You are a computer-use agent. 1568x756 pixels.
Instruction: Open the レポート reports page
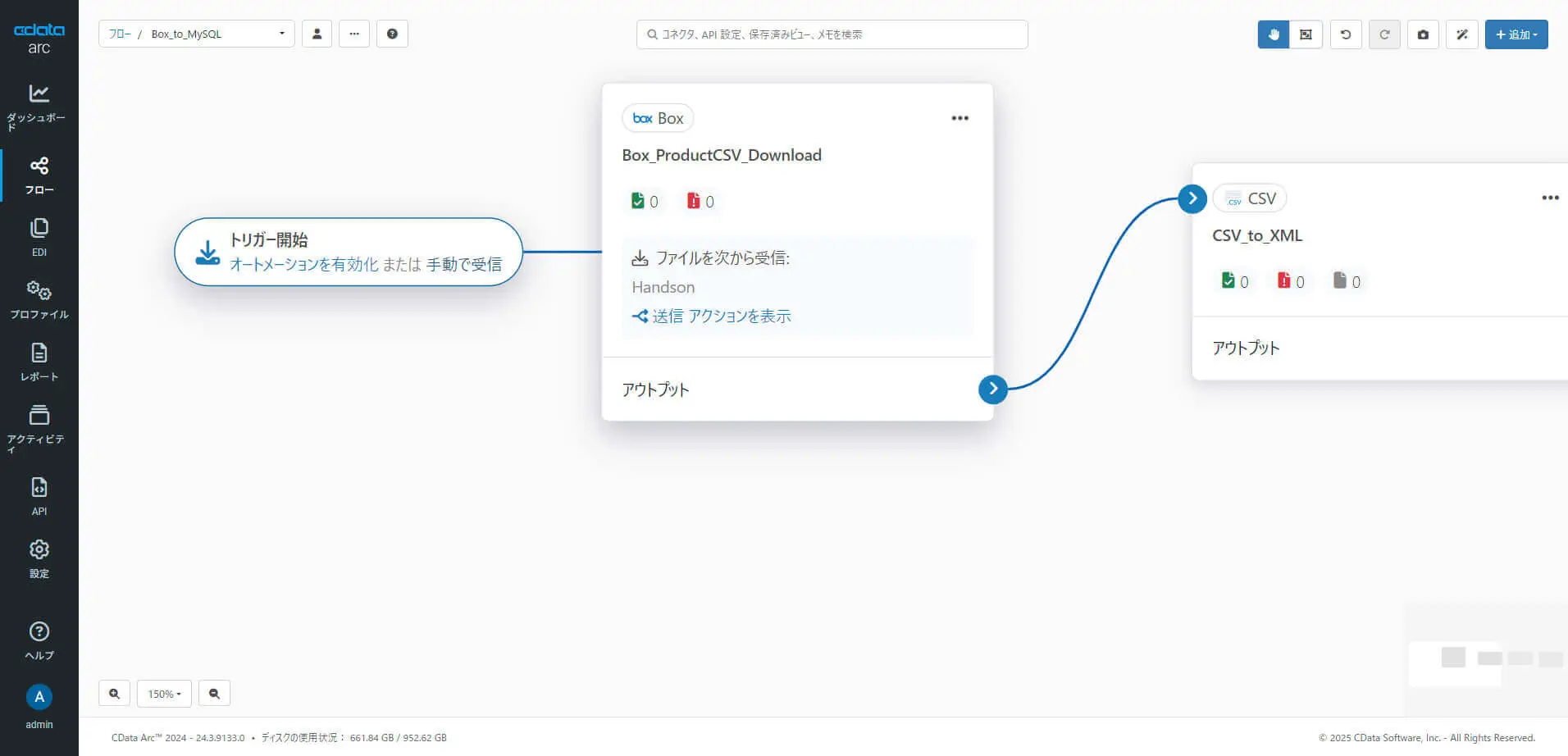39,362
